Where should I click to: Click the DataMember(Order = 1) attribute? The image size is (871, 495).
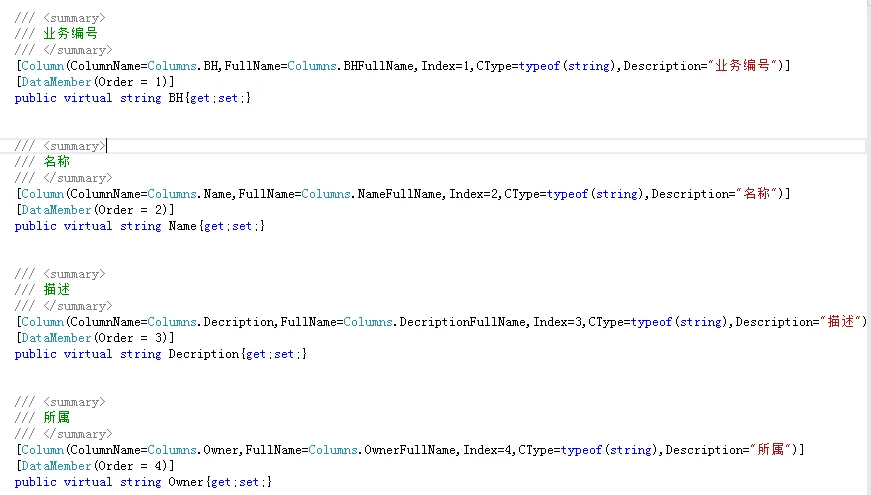95,82
